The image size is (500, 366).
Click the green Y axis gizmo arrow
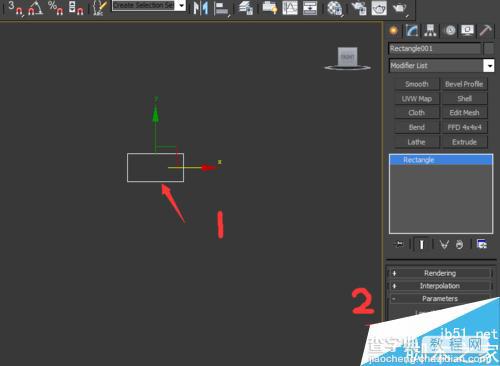(x=155, y=113)
